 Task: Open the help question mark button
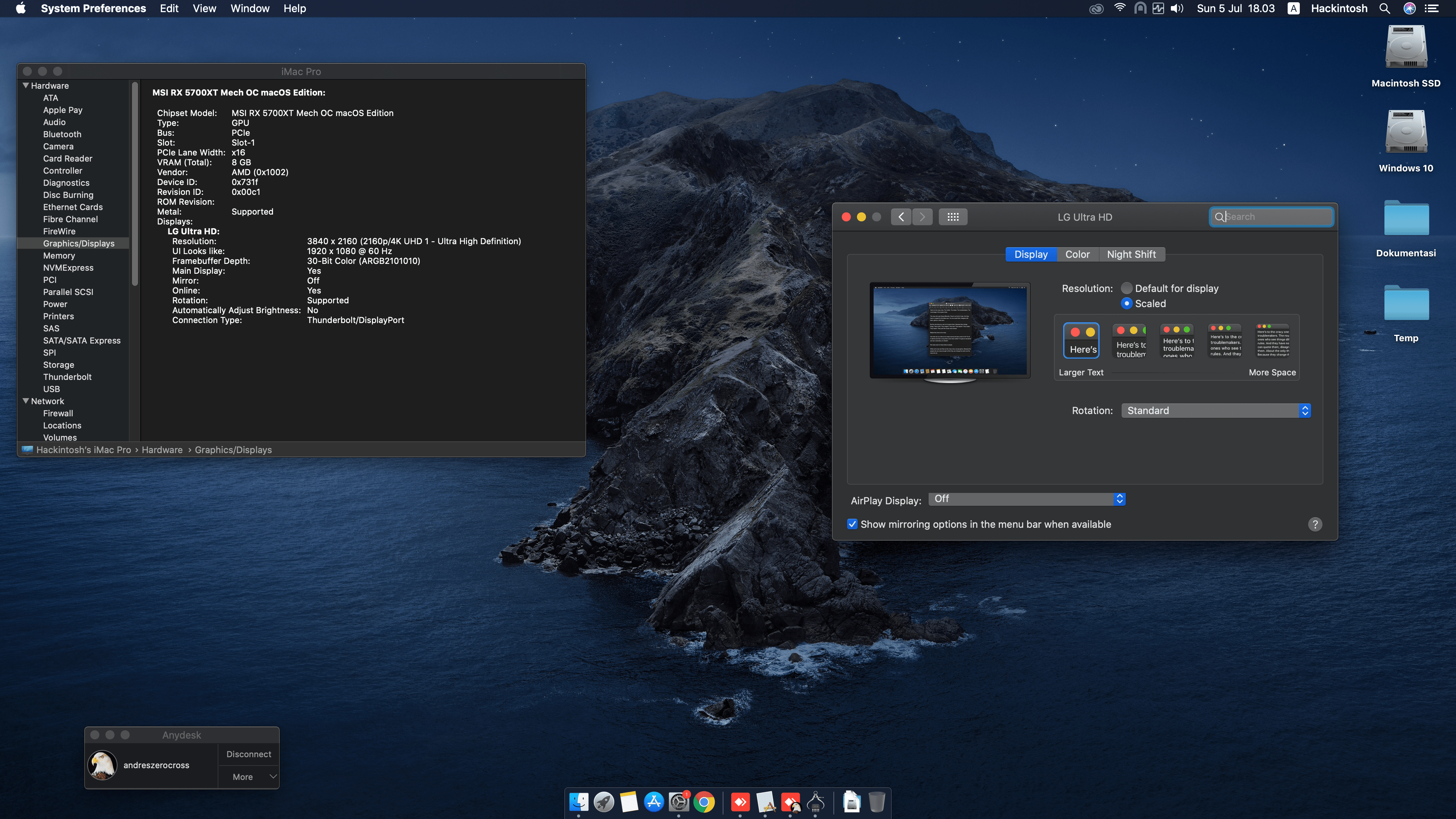(x=1315, y=524)
